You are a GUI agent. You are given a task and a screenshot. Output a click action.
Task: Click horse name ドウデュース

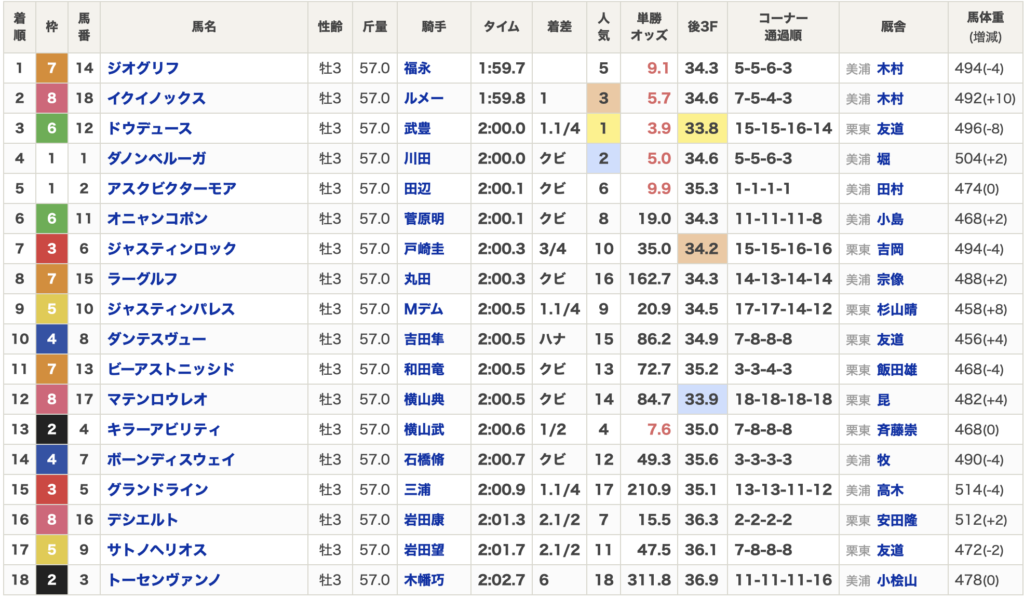tap(150, 128)
